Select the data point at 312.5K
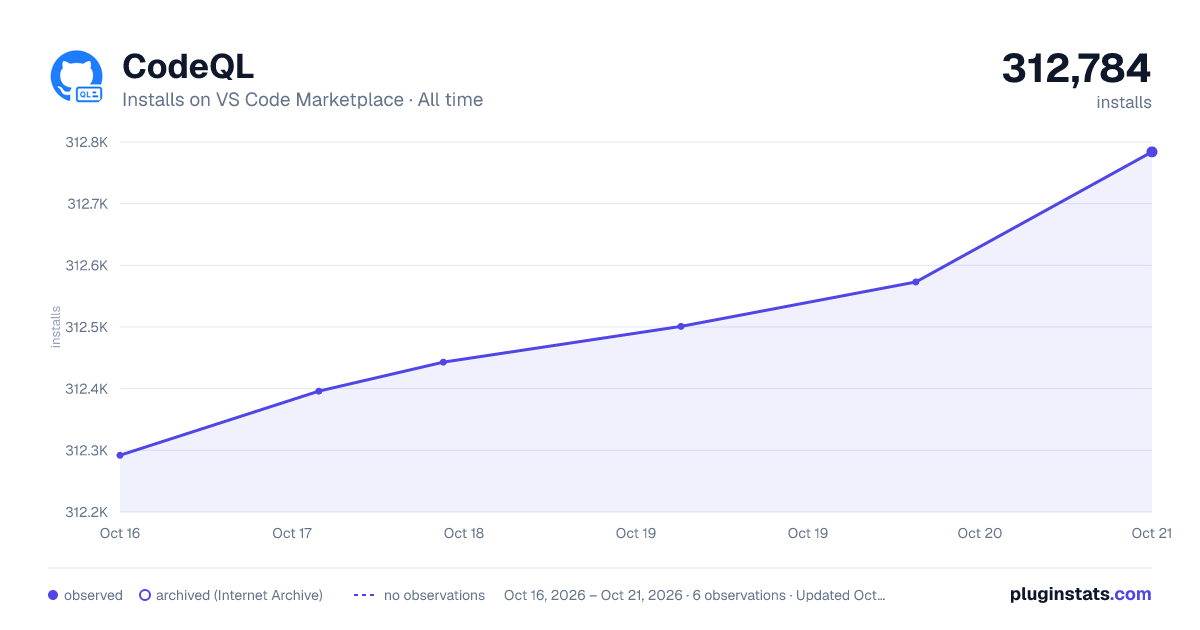Viewport: 1200px width, 630px height. click(x=681, y=326)
